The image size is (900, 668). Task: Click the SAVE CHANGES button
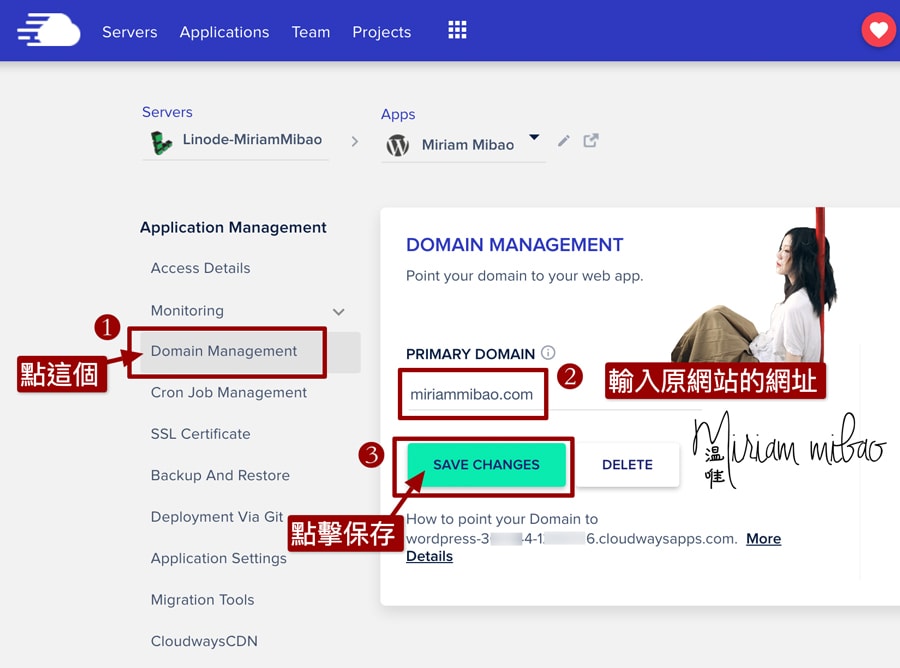tap(486, 465)
